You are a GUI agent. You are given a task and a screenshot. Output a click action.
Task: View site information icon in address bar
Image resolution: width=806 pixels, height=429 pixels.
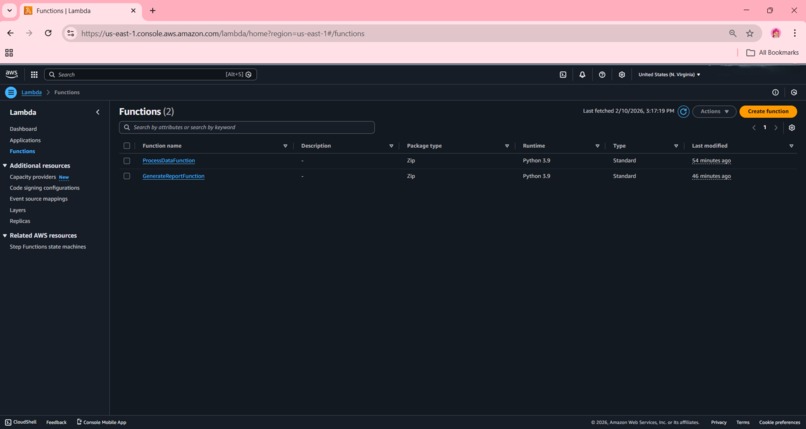[x=70, y=33]
